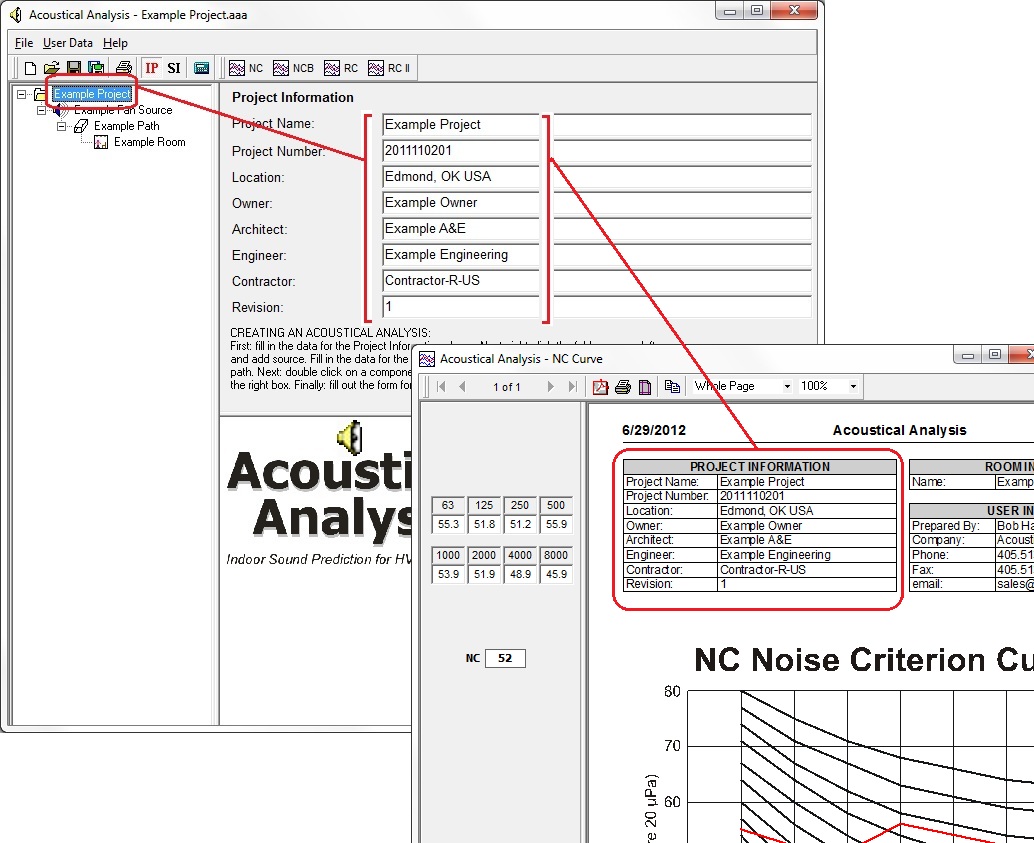Viewport: 1034px width, 843px height.
Task: Click the Project Number field
Action: click(x=597, y=150)
